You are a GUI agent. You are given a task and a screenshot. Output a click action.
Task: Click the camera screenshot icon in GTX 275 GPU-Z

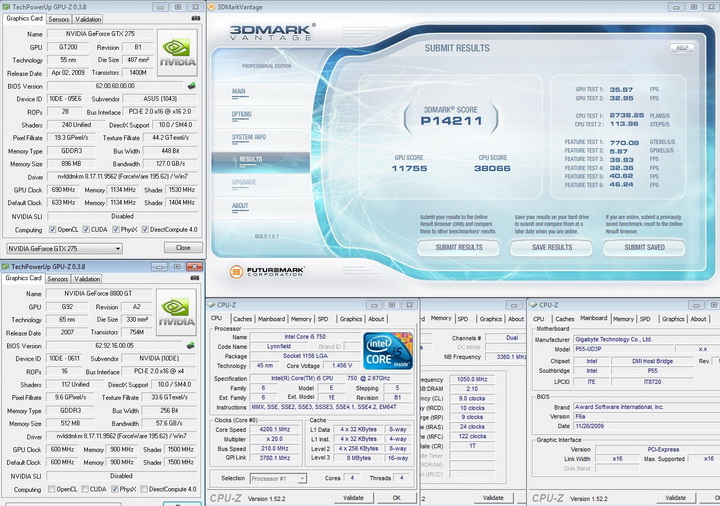(196, 18)
